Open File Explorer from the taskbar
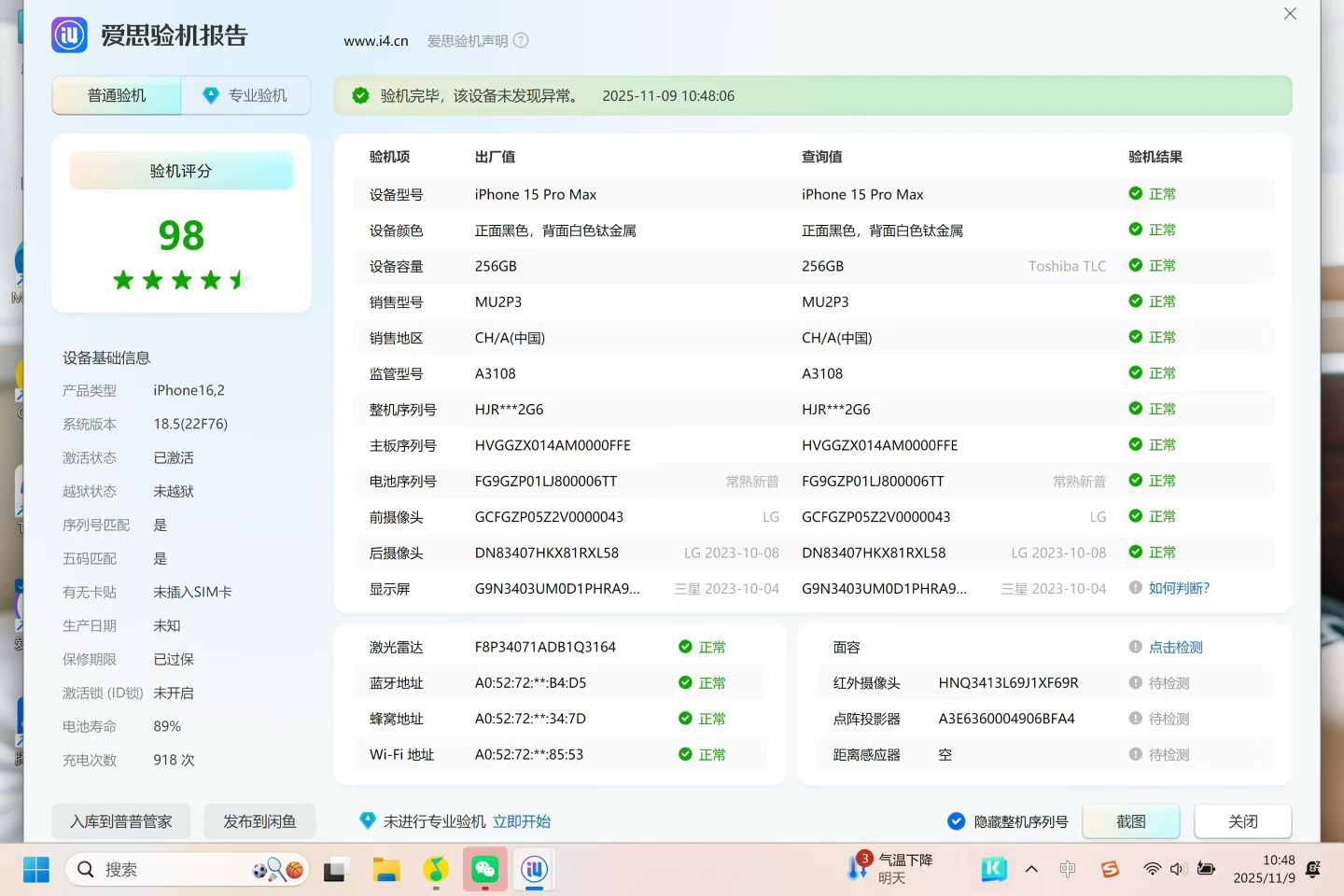The image size is (1344, 896). point(385,870)
